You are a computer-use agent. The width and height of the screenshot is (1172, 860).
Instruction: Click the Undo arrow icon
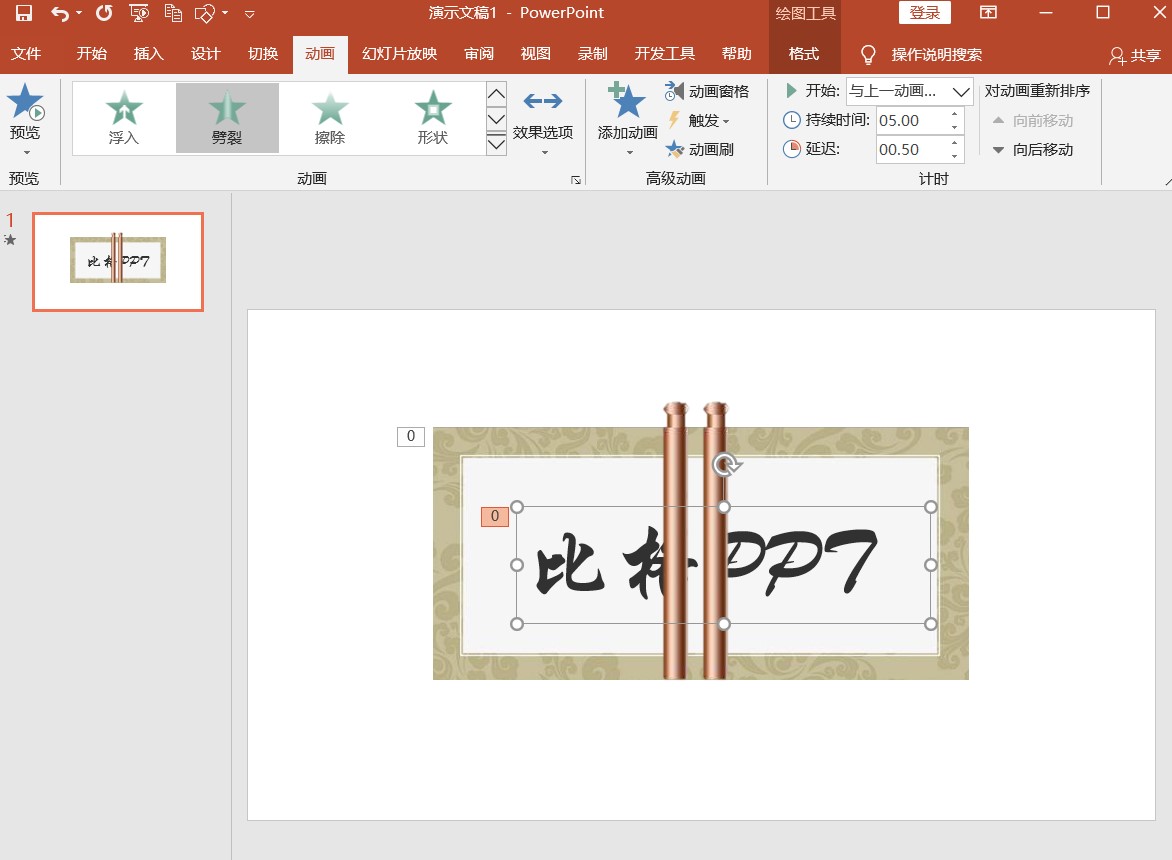(58, 13)
